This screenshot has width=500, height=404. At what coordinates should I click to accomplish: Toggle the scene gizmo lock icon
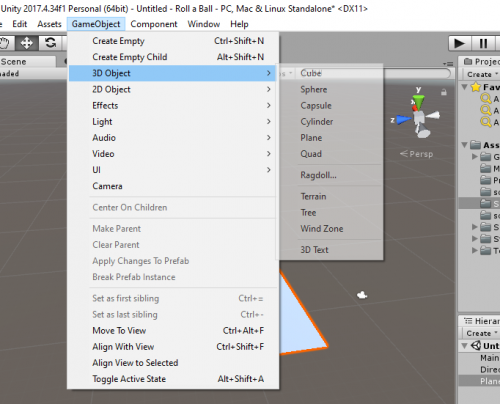[x=444, y=92]
